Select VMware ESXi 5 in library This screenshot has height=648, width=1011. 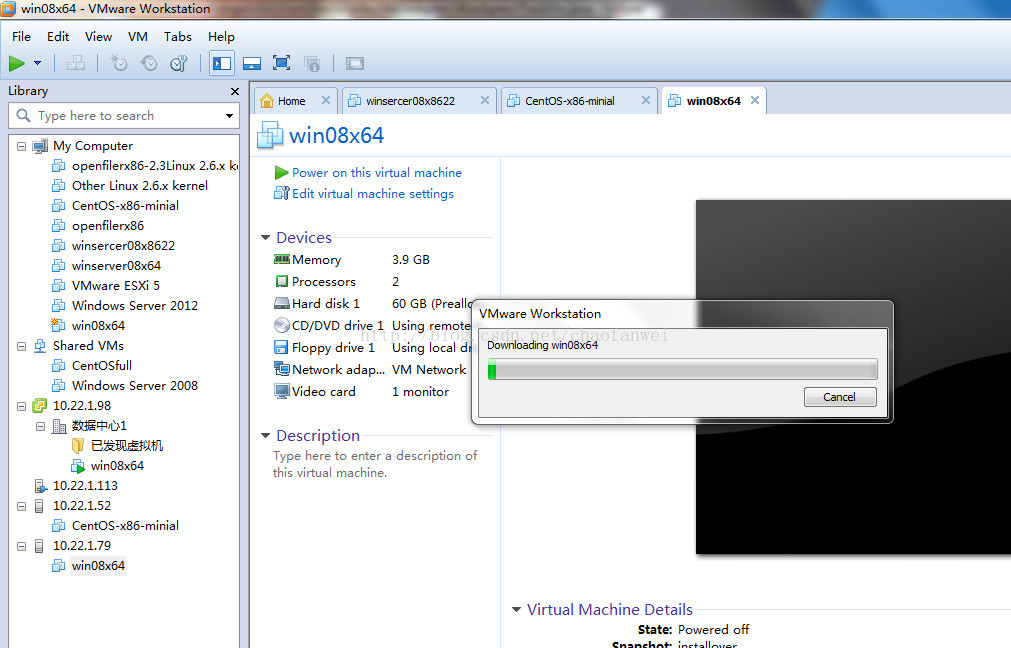click(106, 286)
